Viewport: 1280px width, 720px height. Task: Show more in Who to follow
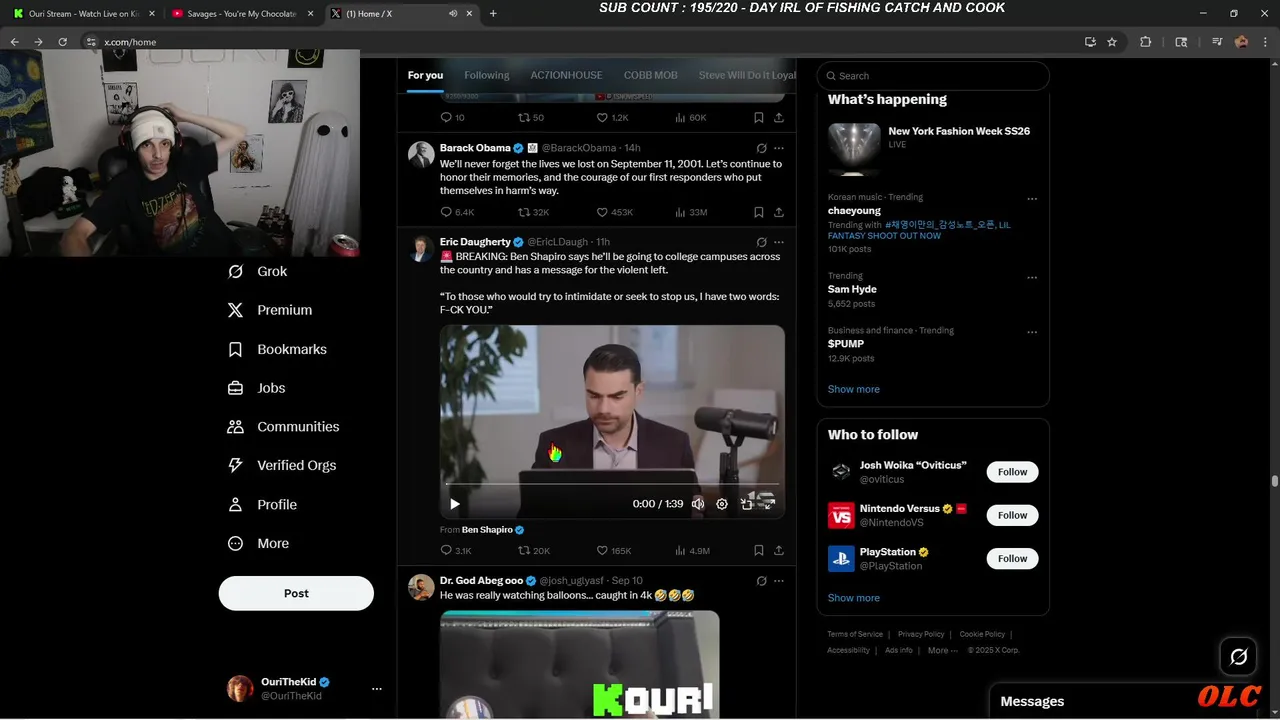point(854,598)
